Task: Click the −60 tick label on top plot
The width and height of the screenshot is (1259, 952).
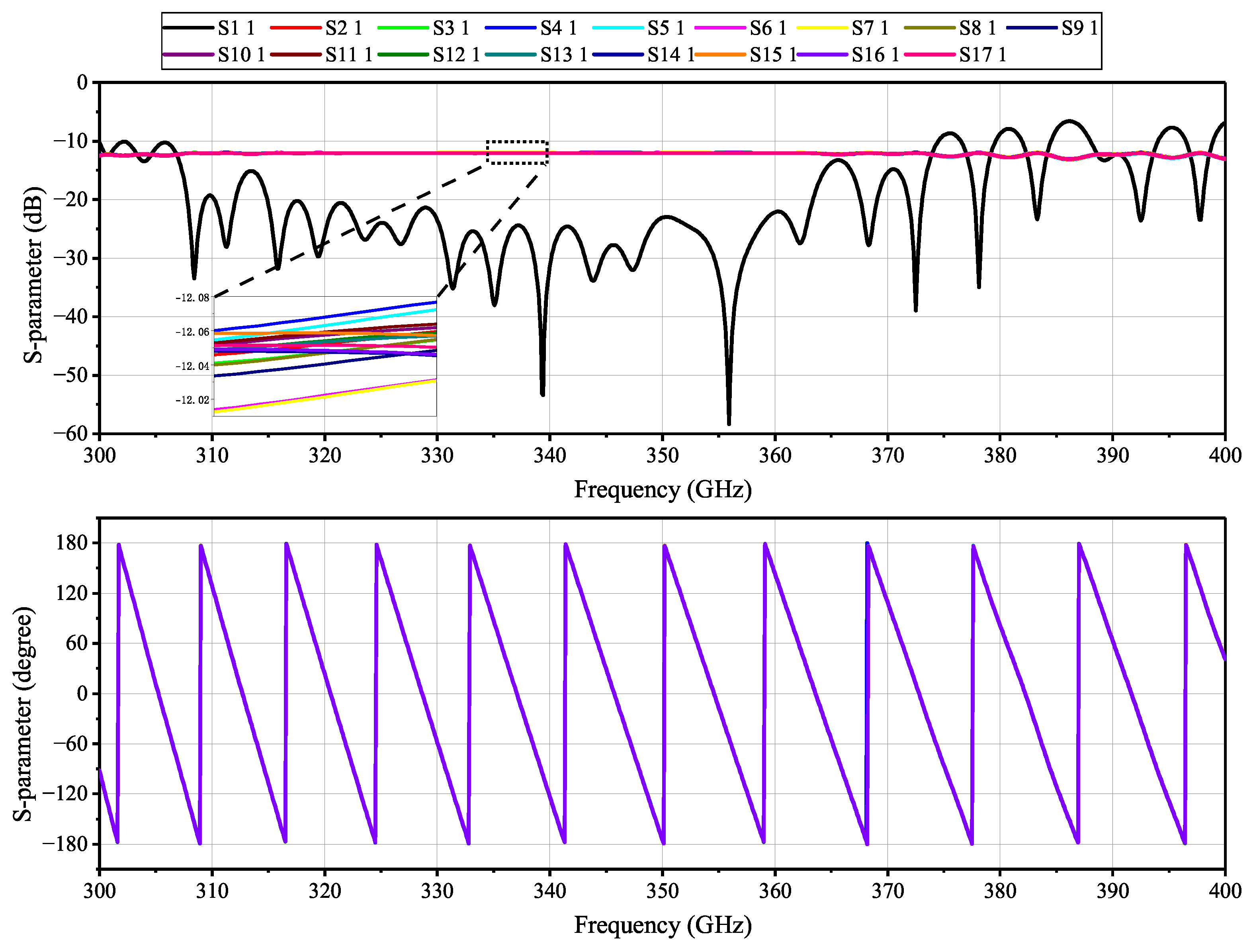Action: coord(71,434)
